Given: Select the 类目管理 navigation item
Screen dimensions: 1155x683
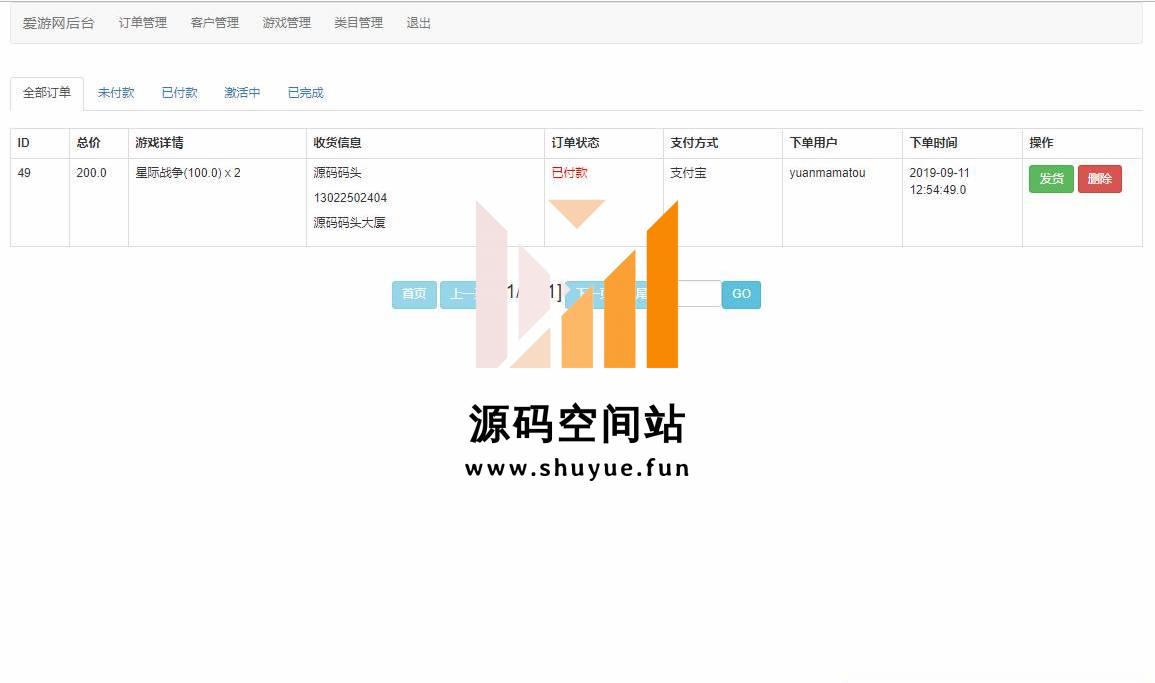Looking at the screenshot, I should pyautogui.click(x=359, y=23).
